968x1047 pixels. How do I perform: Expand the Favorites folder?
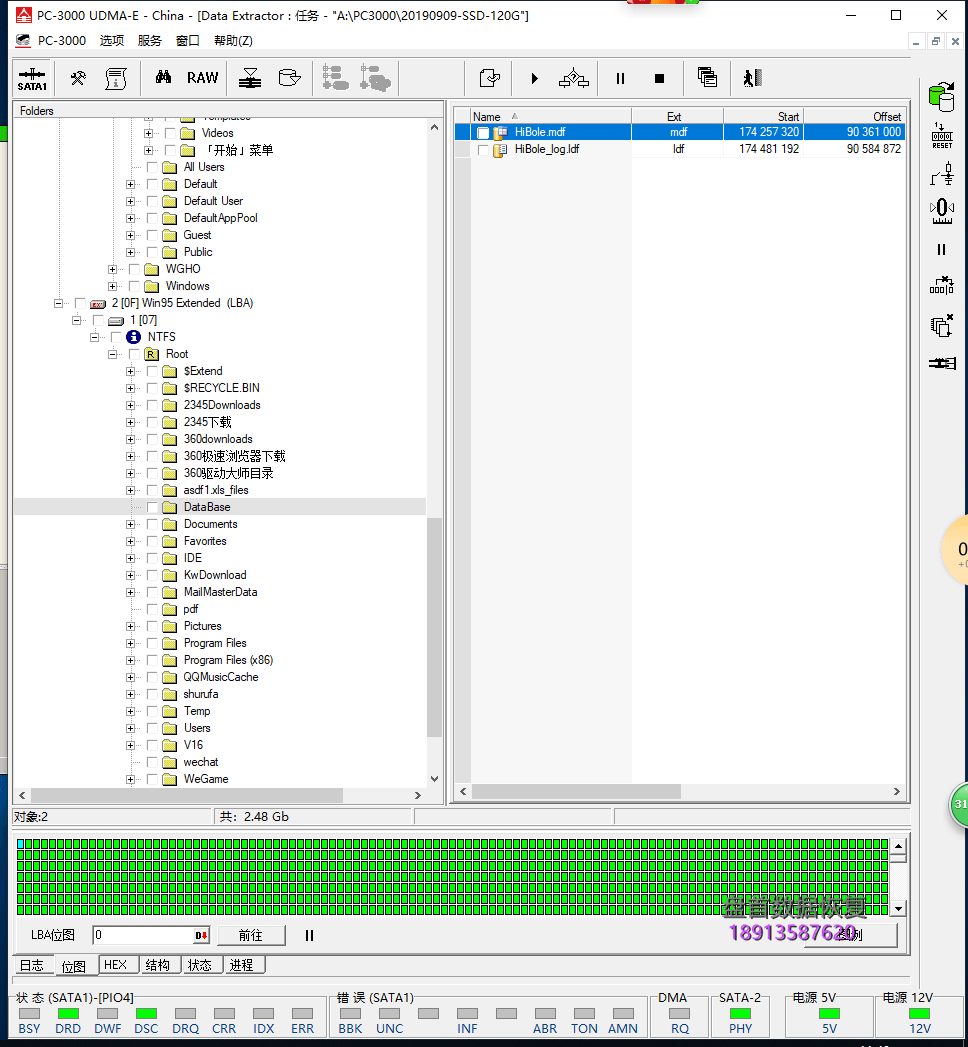coord(130,542)
